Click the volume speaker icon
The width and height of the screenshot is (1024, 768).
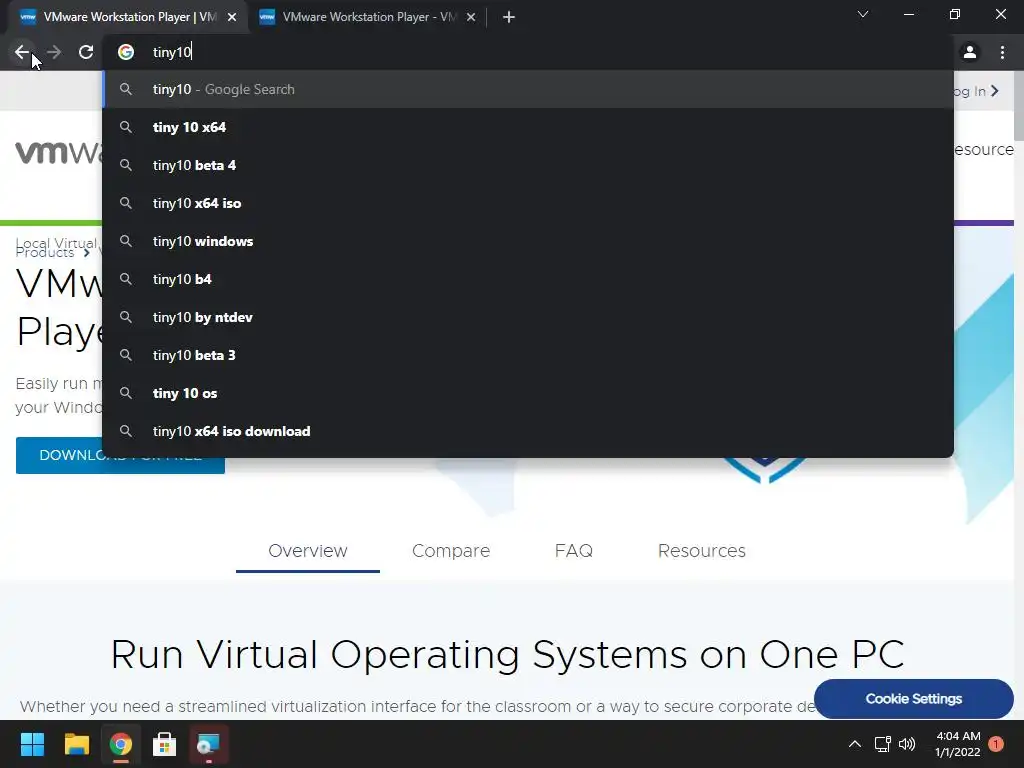pos(907,744)
